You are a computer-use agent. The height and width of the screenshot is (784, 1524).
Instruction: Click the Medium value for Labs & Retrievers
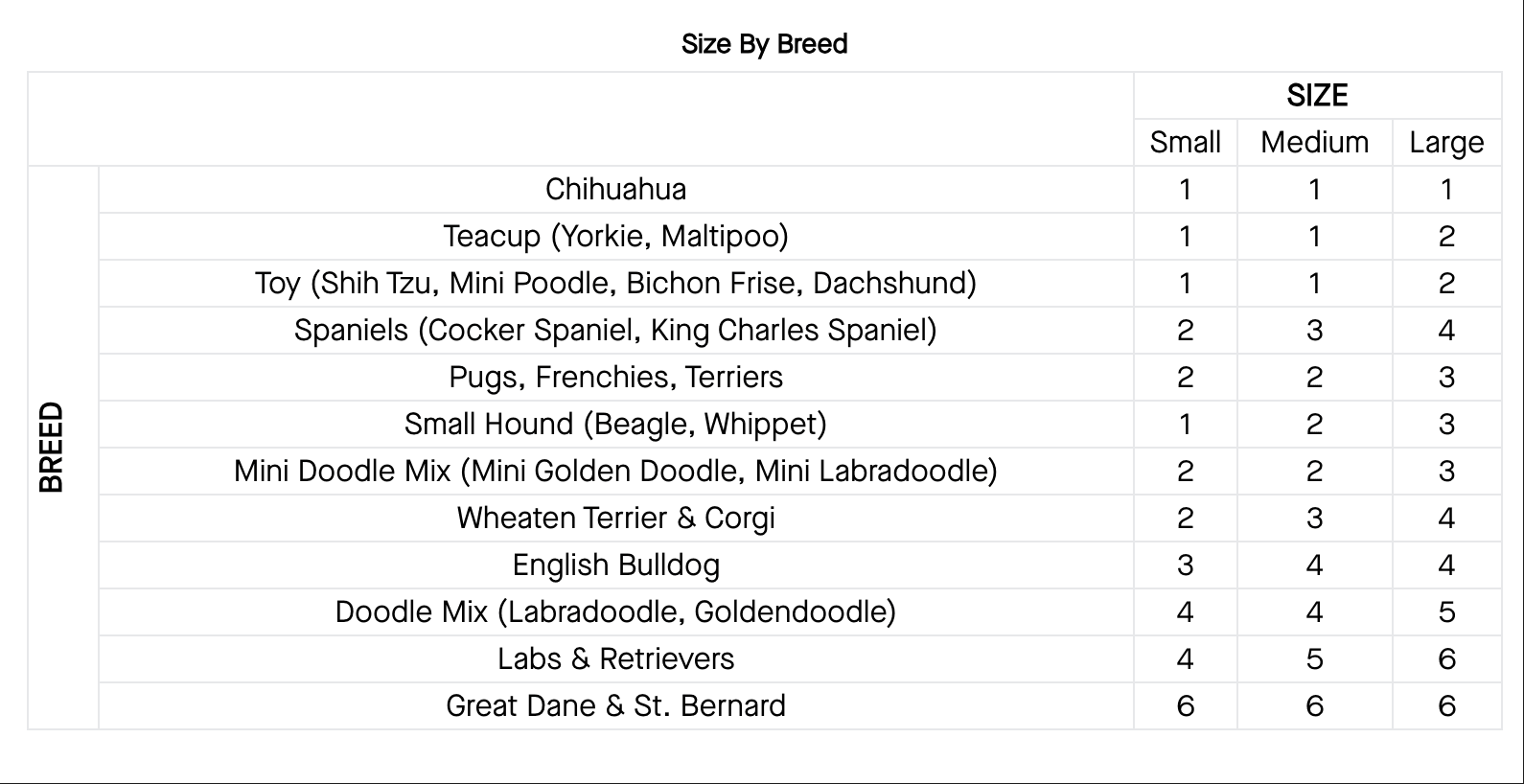point(1314,658)
